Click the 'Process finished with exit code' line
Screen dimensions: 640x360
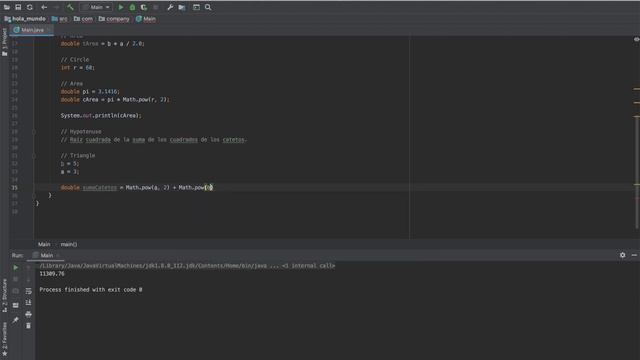coord(91,289)
